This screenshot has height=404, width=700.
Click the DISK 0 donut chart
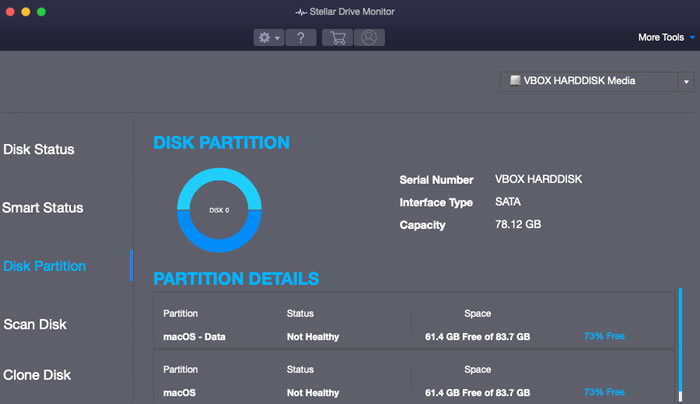point(219,210)
